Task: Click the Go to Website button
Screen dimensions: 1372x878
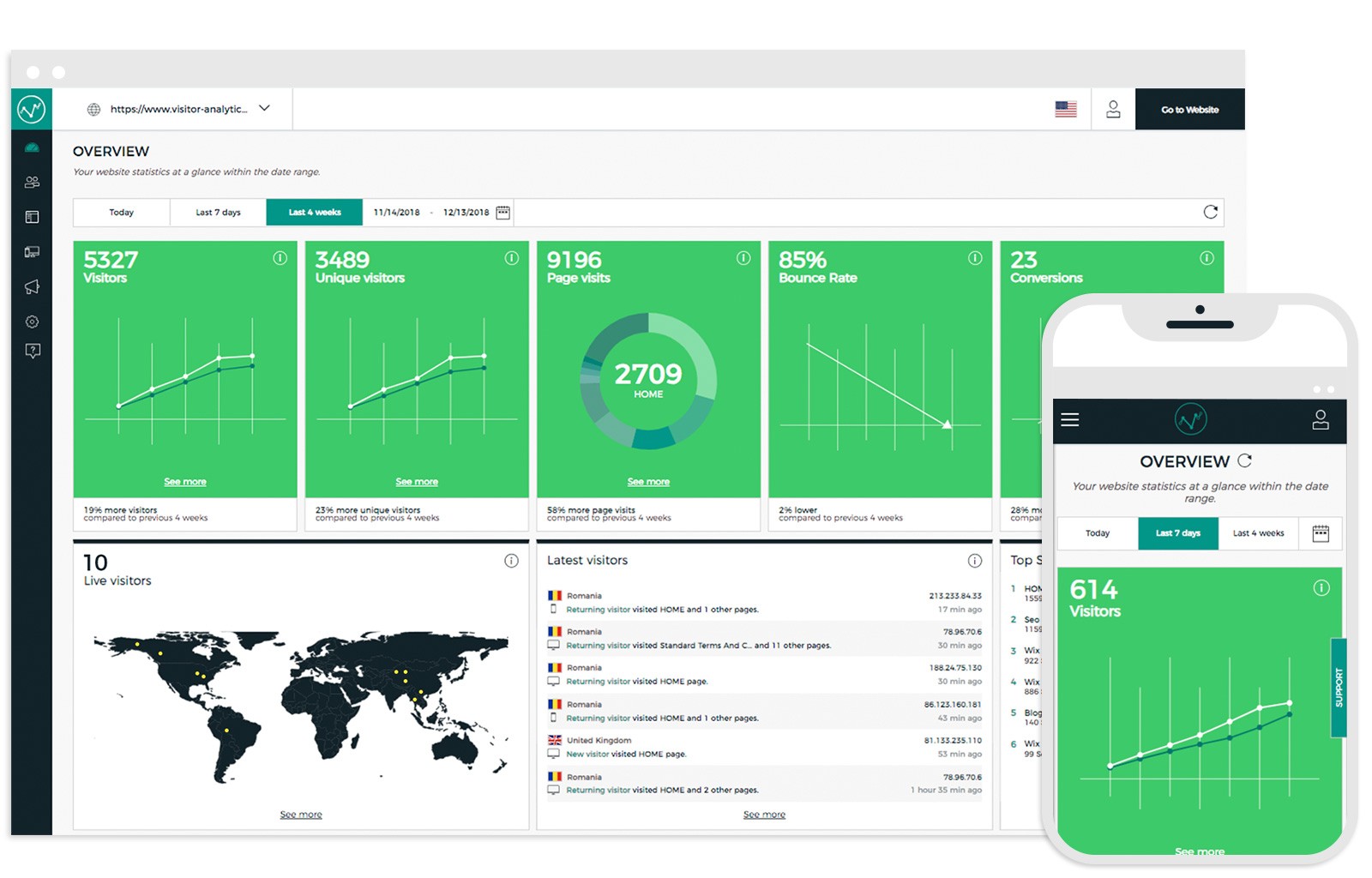Action: [x=1189, y=110]
